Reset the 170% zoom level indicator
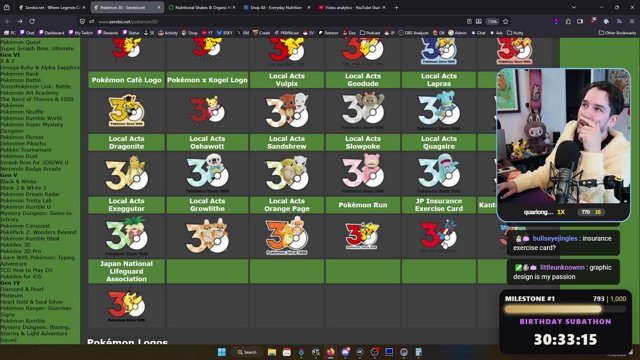 [492, 21]
